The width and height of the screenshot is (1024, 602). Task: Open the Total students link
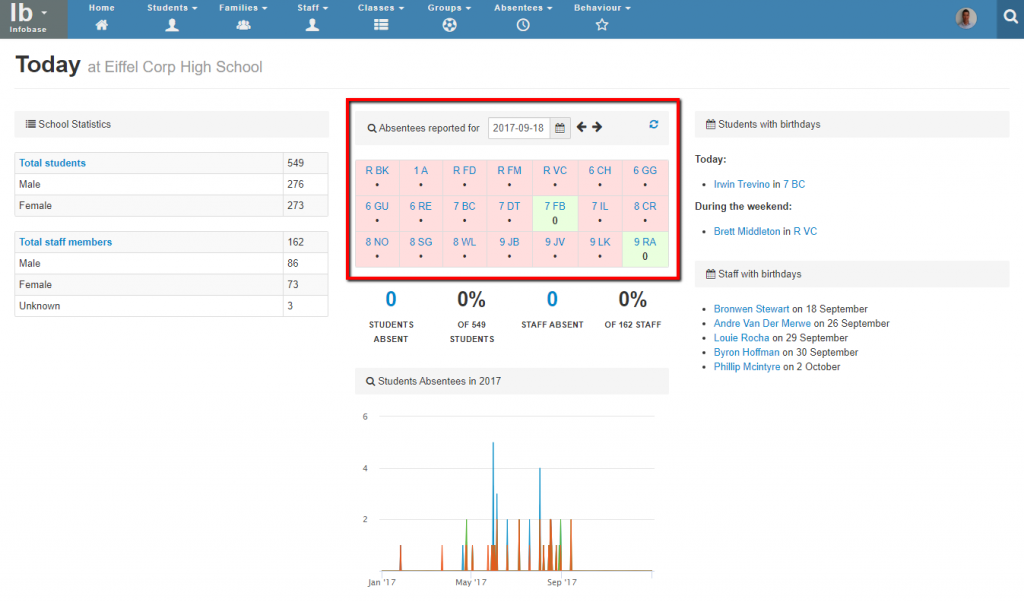52,163
